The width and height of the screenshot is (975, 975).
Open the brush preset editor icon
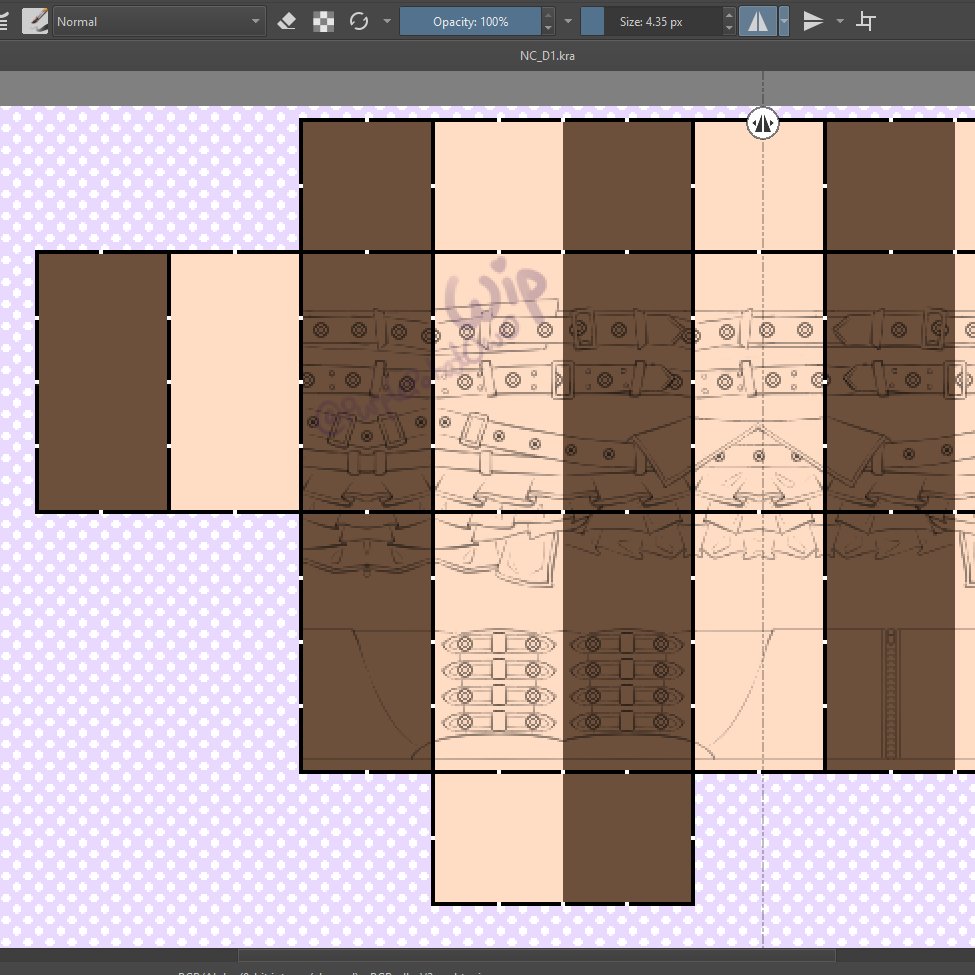point(35,21)
